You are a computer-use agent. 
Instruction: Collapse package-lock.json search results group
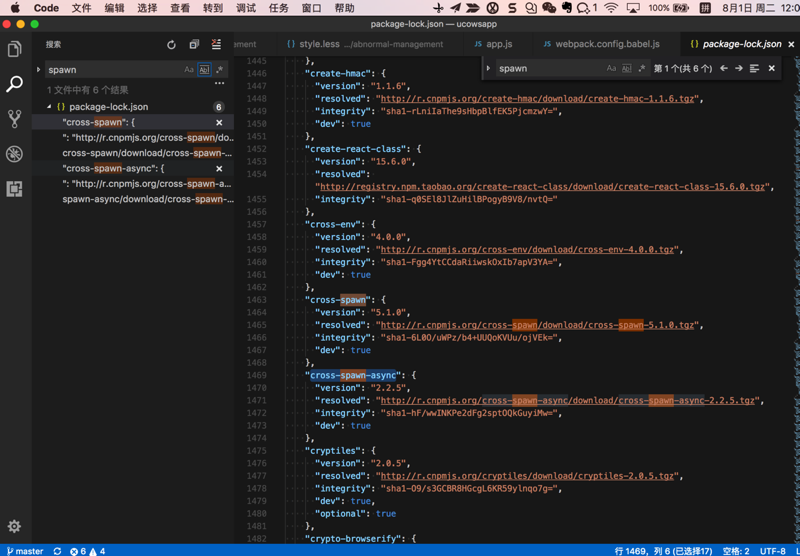click(49, 107)
